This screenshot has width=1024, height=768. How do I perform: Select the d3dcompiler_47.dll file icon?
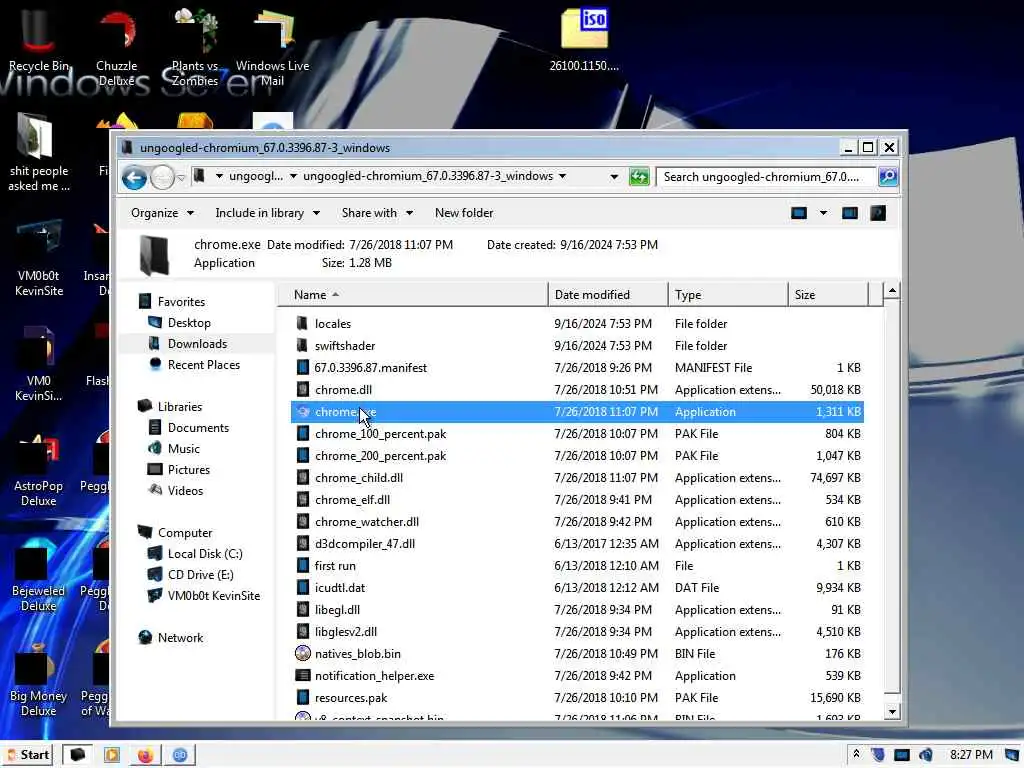[x=302, y=543]
